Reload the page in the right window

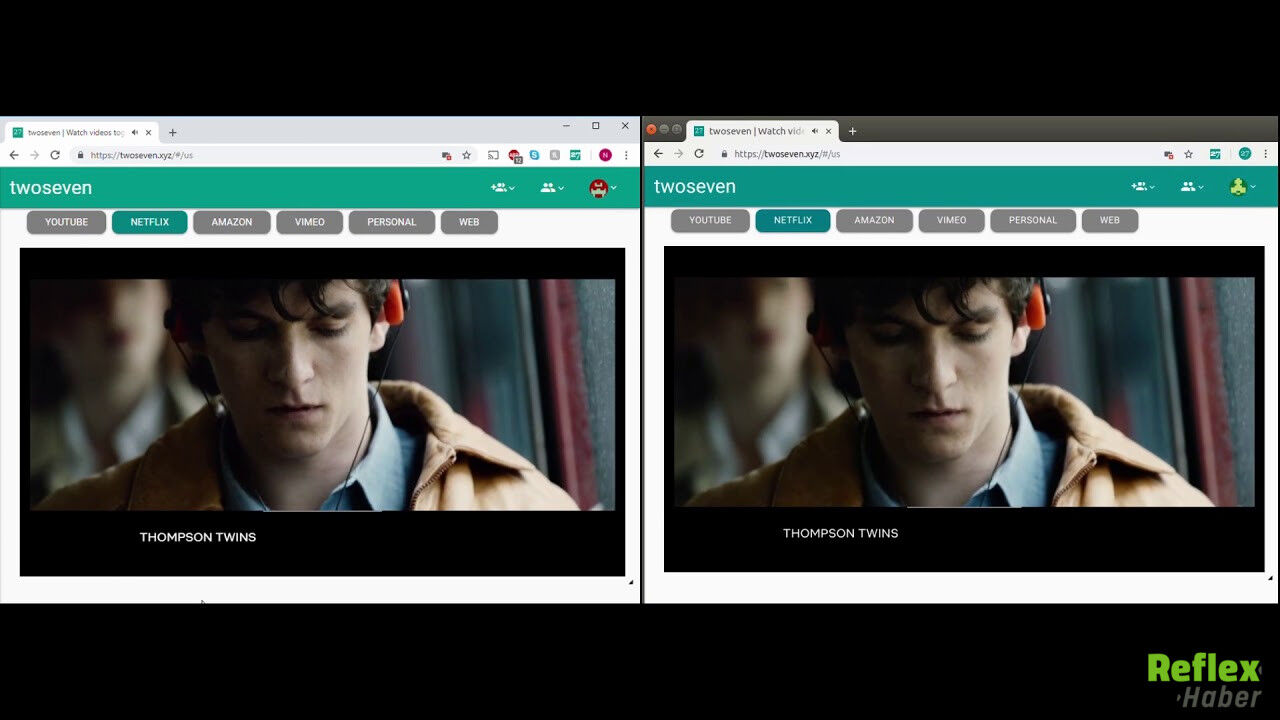(699, 154)
